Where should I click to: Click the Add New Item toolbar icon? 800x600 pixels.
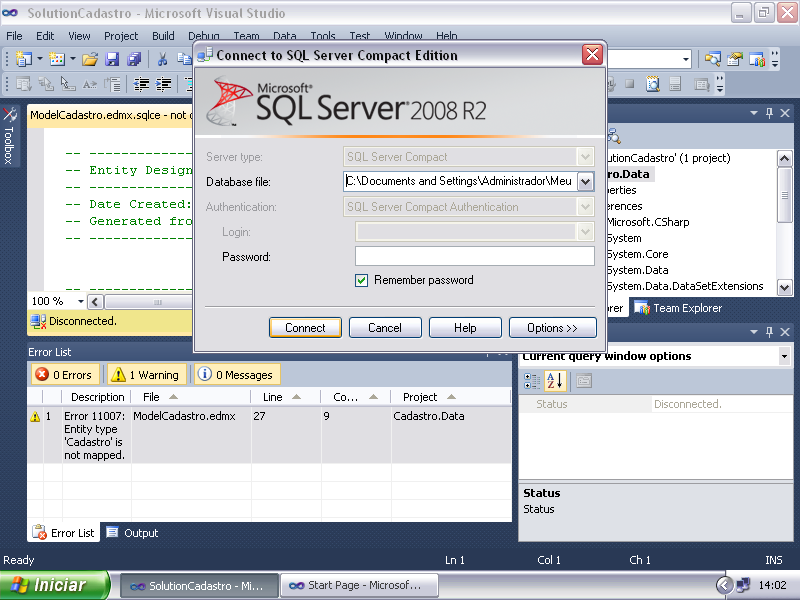coord(57,59)
